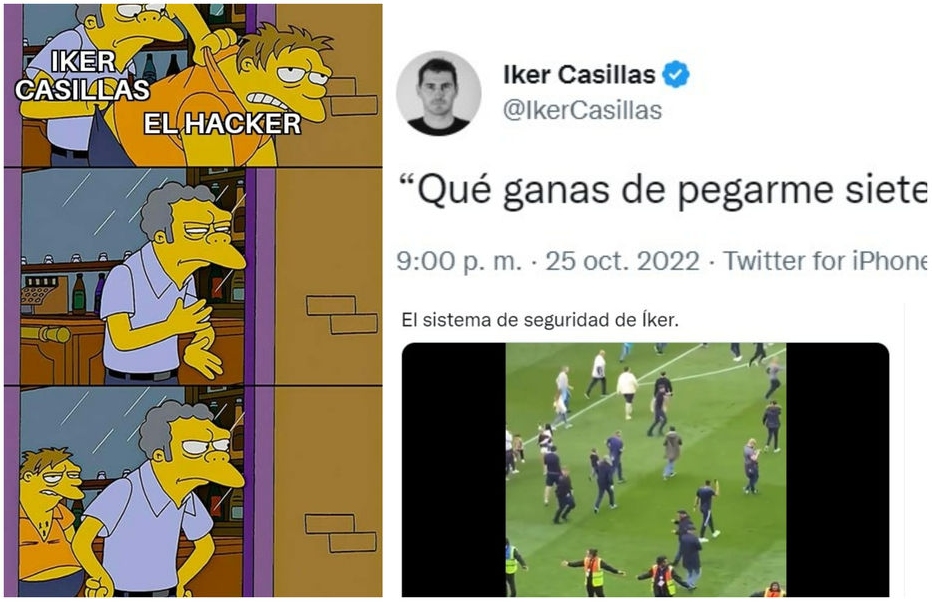Click the right black bar of the video
The width and height of the screenshot is (932, 602).
tap(837, 469)
